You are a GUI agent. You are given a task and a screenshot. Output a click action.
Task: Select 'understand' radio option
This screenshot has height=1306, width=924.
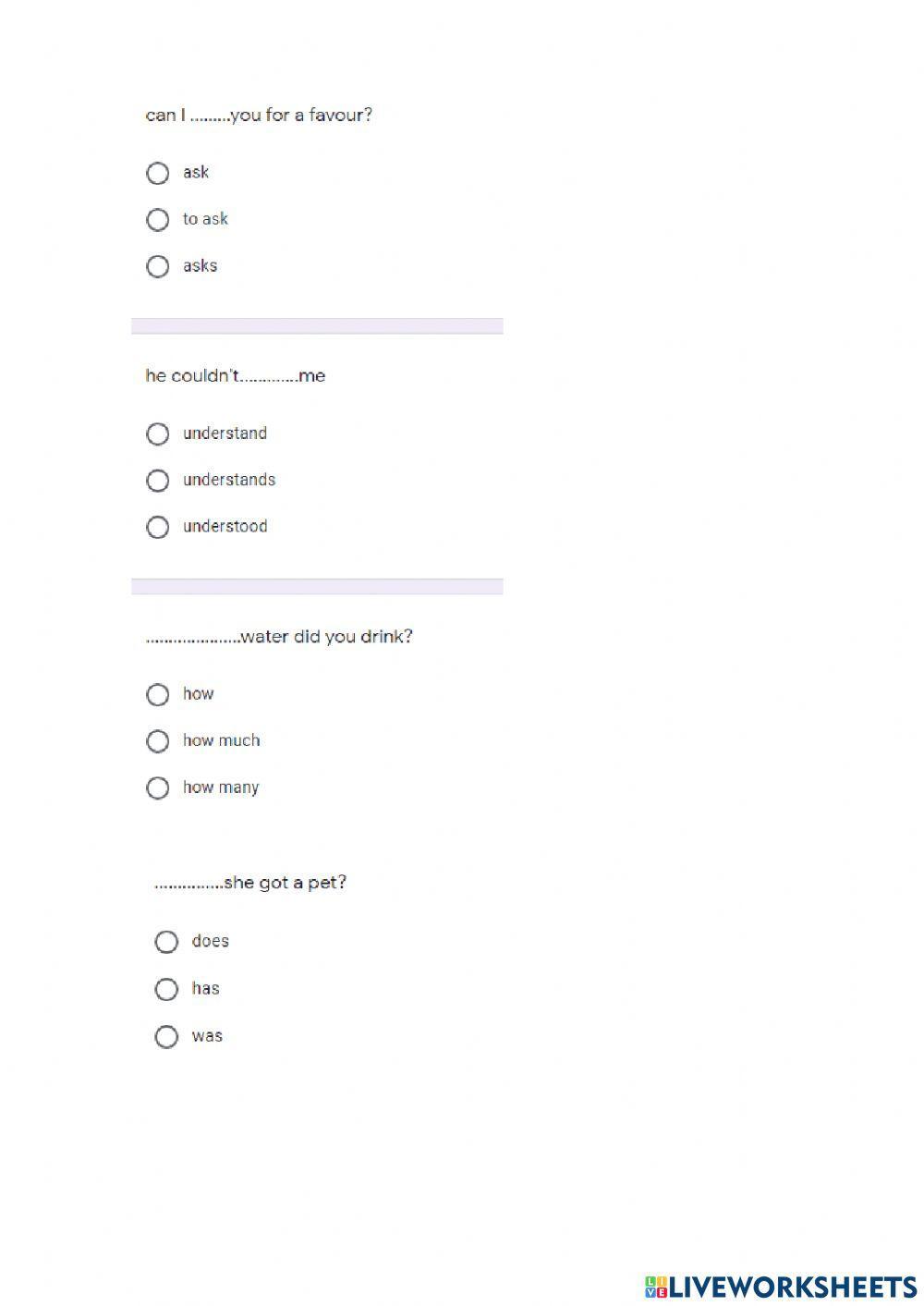(158, 433)
